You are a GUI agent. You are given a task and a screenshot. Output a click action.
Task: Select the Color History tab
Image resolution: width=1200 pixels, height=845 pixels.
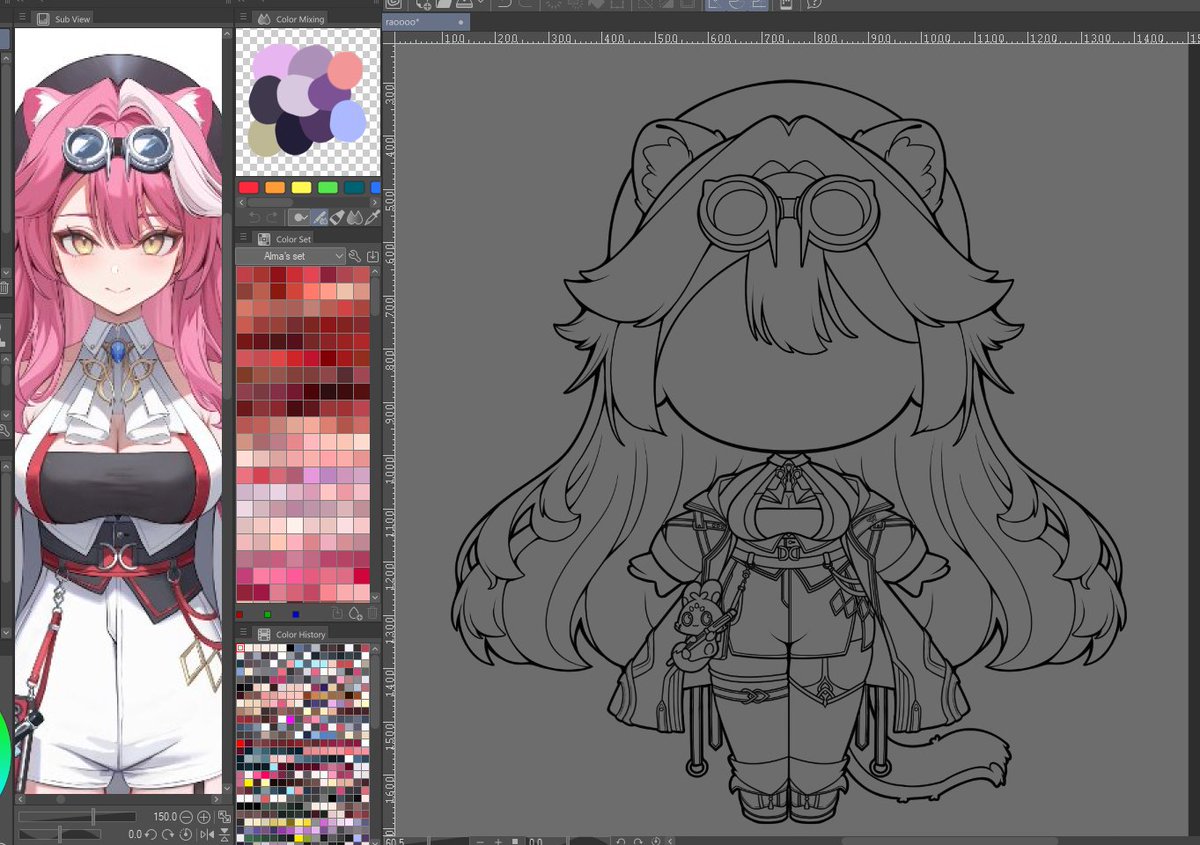[291, 635]
